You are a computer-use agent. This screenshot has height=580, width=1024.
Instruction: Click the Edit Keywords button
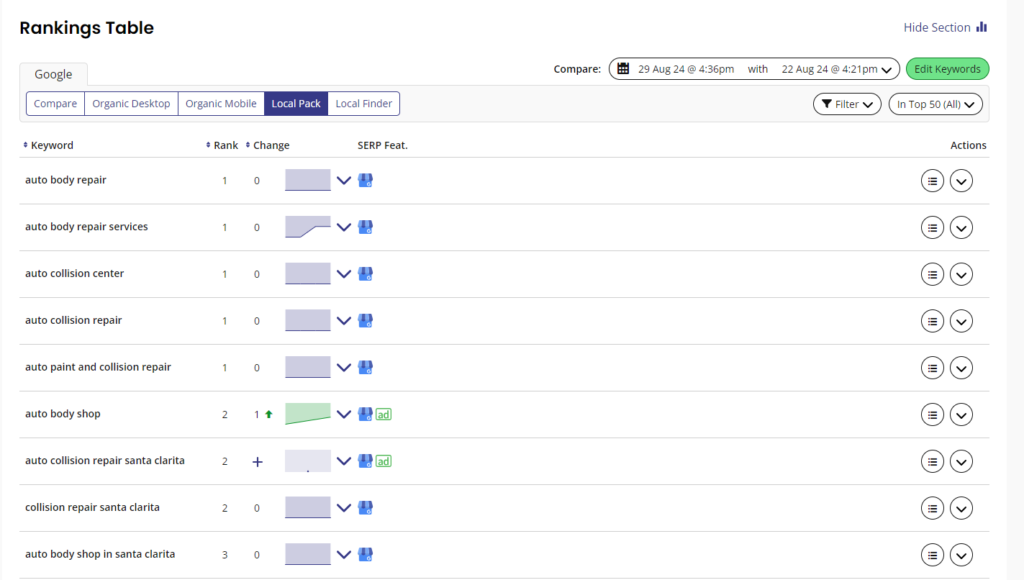point(947,69)
